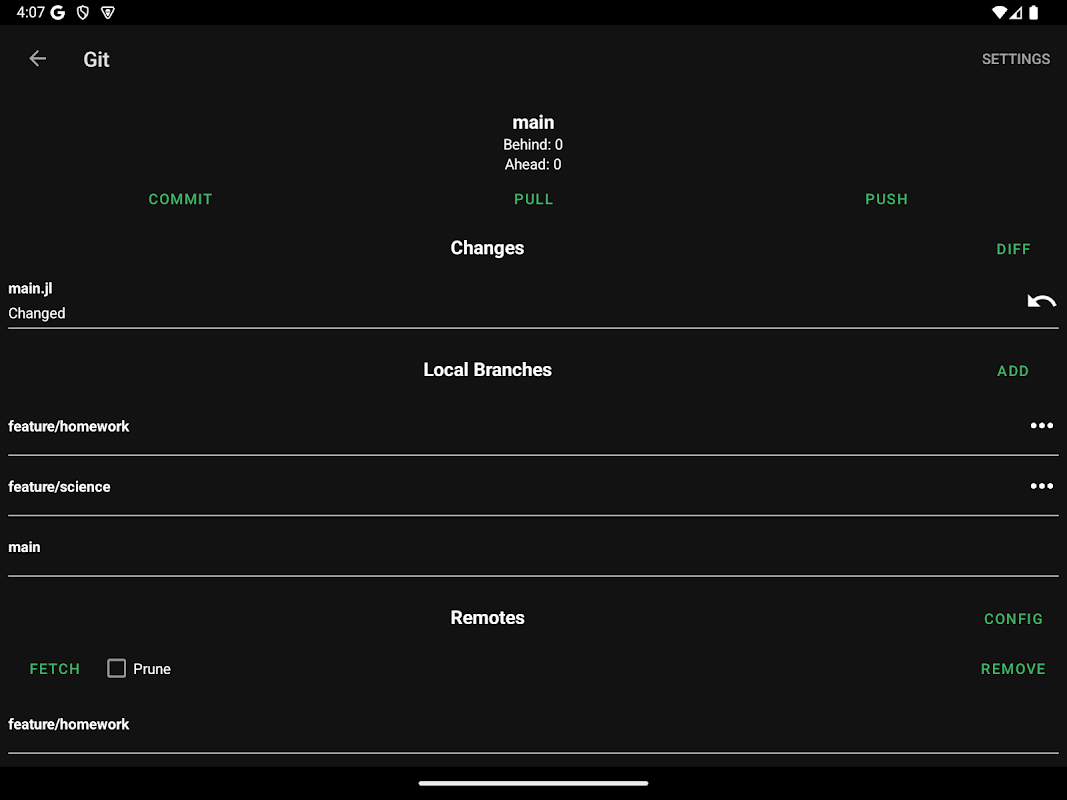Open Git SETTINGS
Viewport: 1067px width, 800px height.
(x=1015, y=59)
